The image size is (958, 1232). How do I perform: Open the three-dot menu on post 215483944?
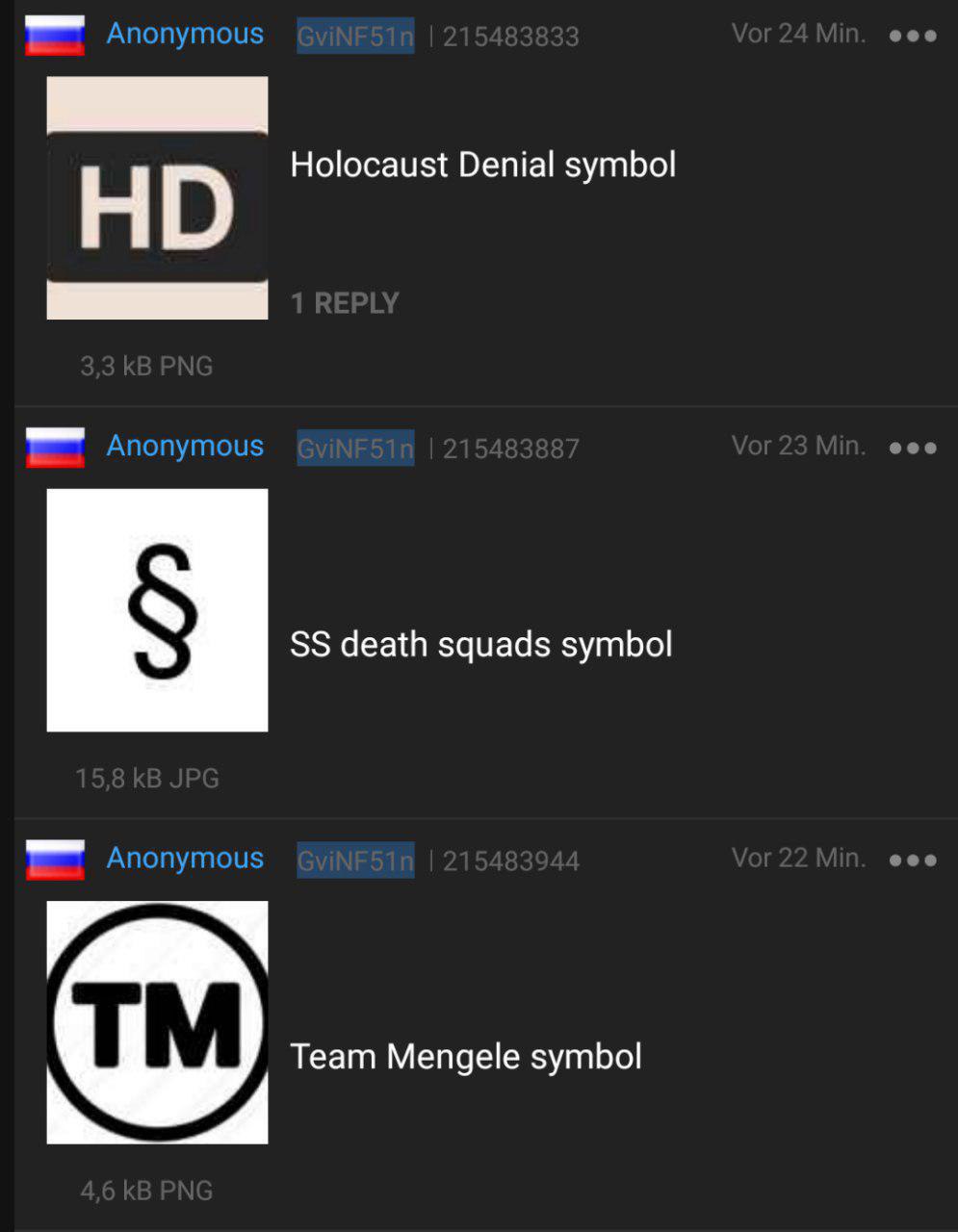click(913, 860)
